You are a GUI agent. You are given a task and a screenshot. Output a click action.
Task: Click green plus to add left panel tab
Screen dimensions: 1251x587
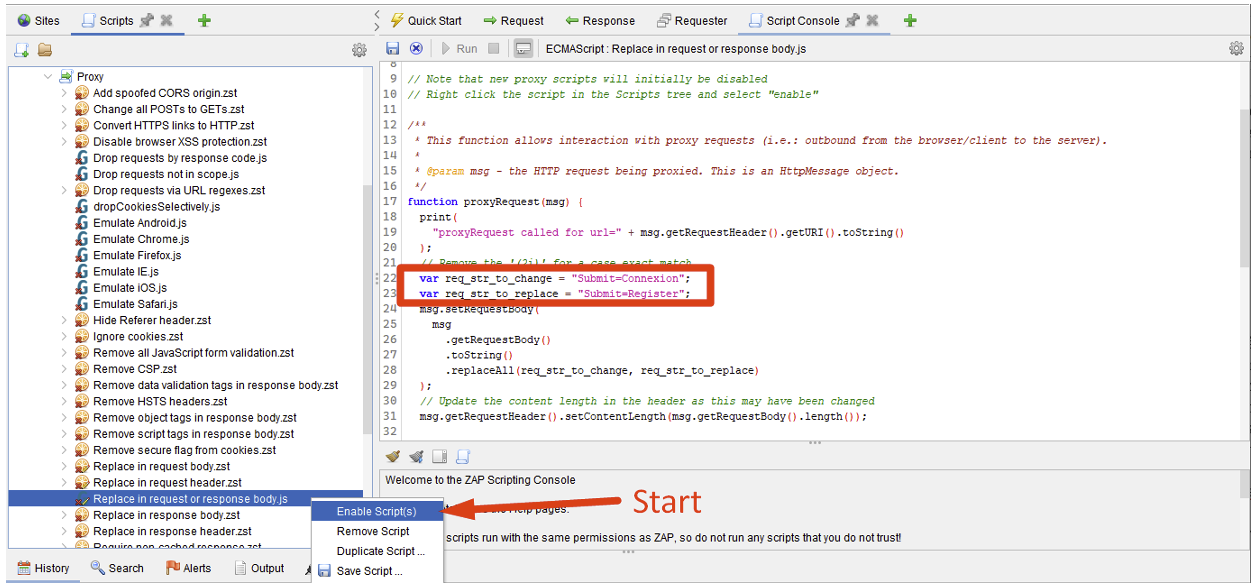pos(204,20)
